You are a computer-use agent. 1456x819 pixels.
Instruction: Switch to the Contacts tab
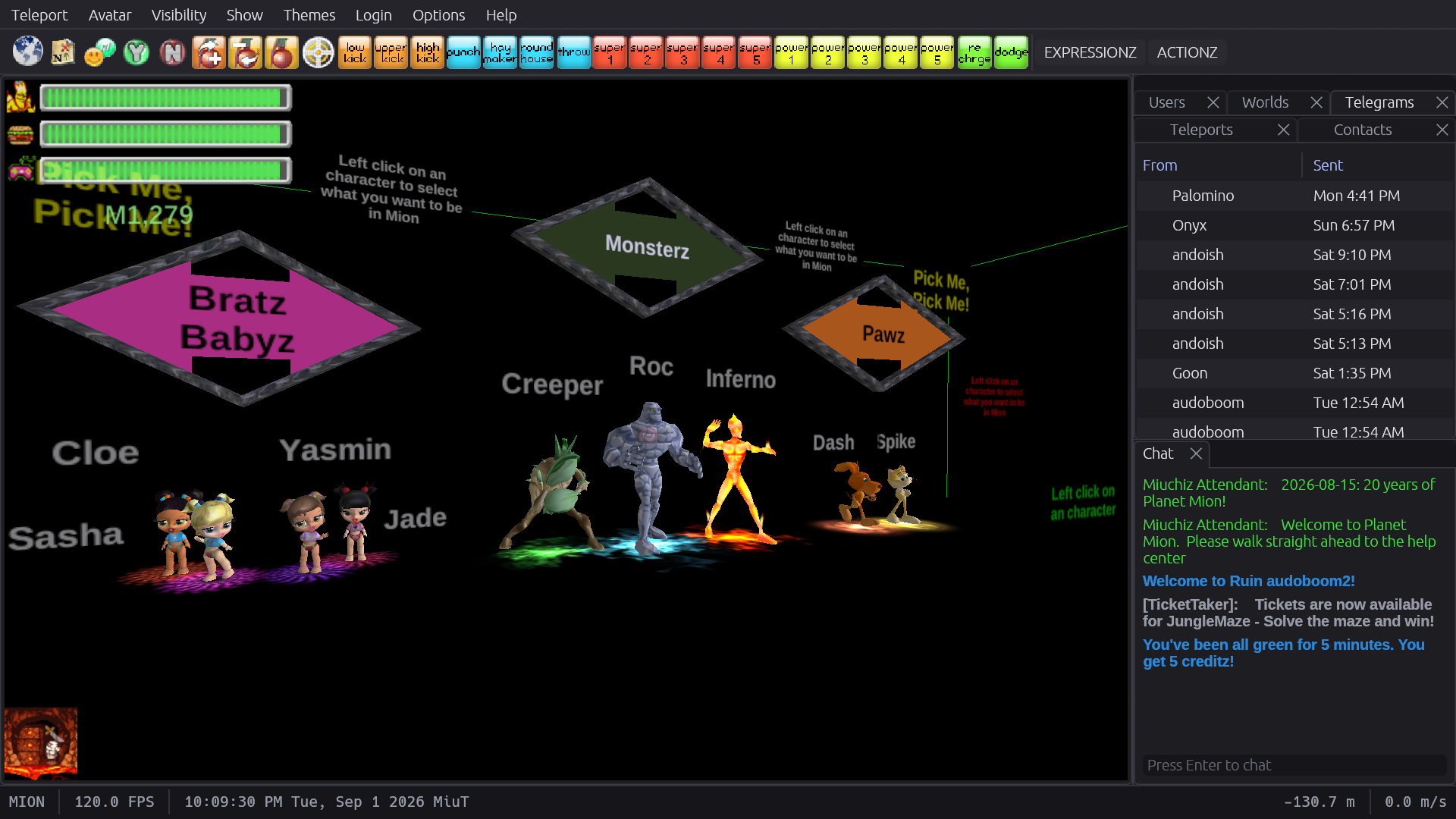point(1363,130)
